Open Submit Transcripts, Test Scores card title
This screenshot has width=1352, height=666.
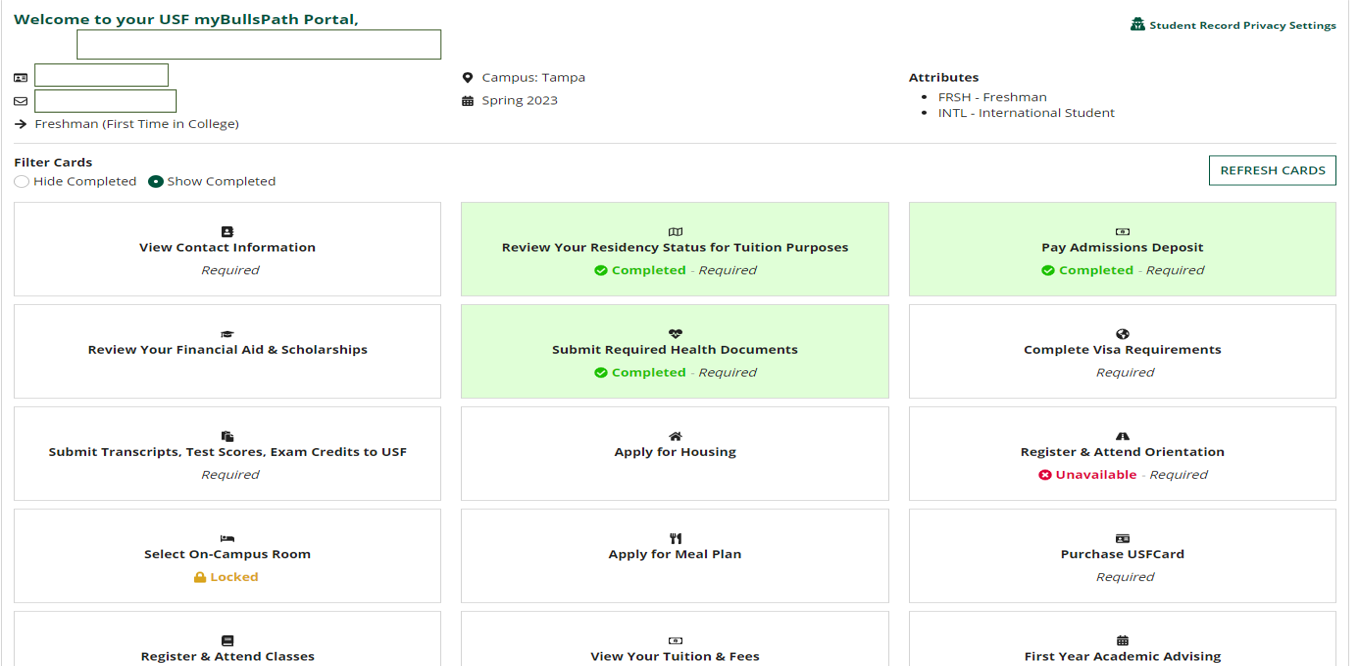click(x=227, y=452)
